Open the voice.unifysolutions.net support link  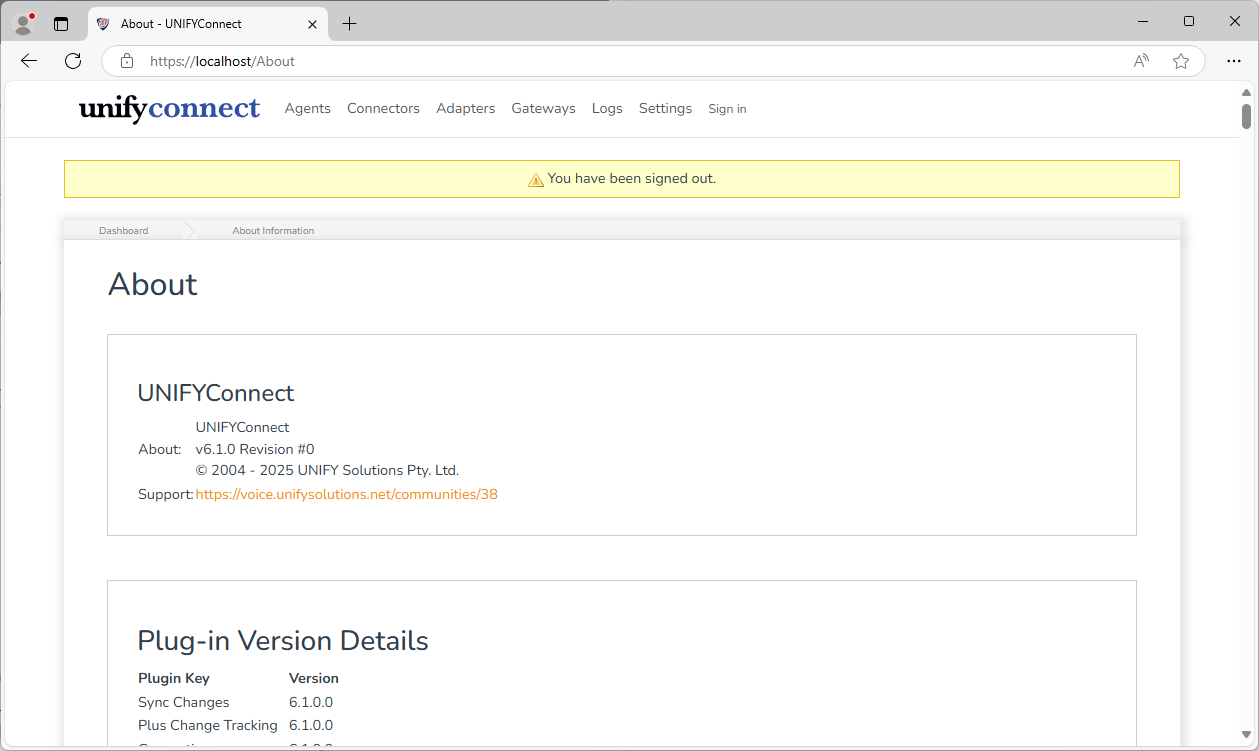tap(346, 494)
